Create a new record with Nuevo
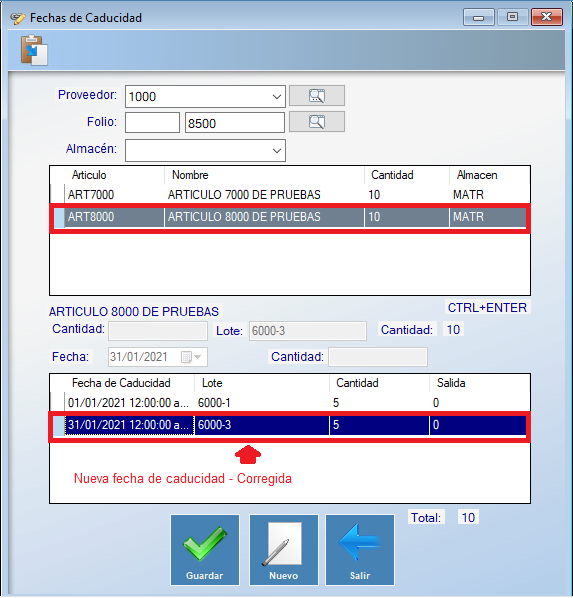The height and width of the screenshot is (598, 573). (x=283, y=550)
